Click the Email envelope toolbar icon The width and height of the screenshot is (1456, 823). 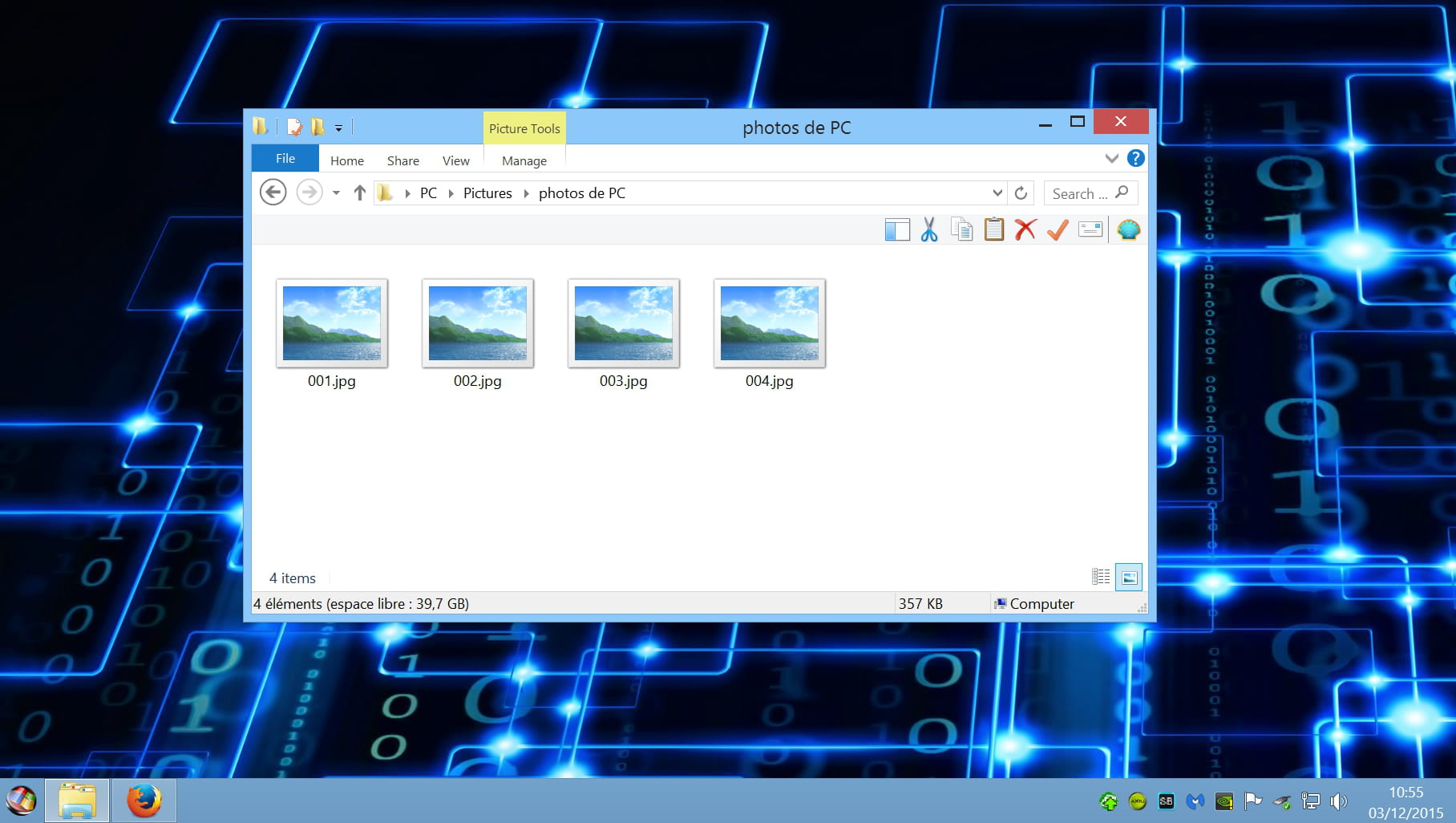(1090, 230)
